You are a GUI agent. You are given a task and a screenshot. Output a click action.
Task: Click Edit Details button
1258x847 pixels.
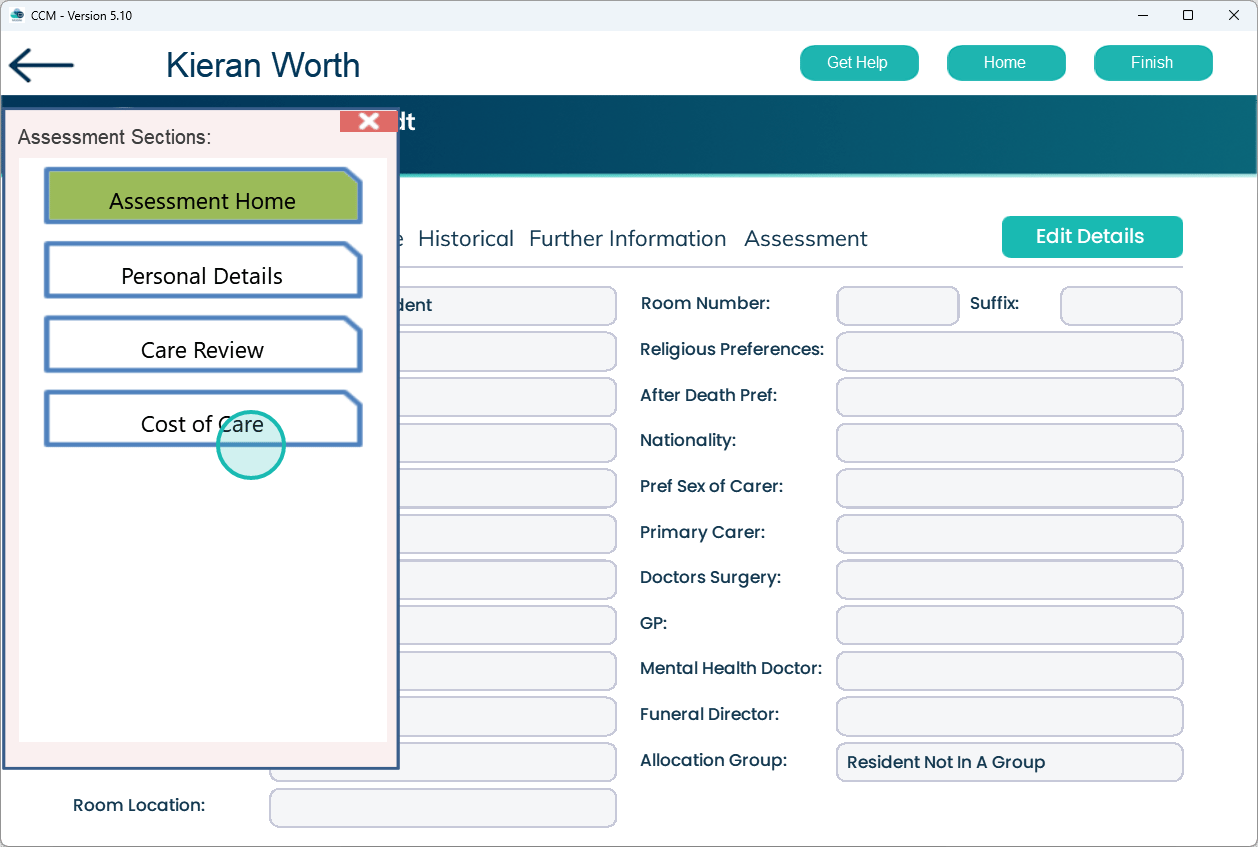(x=1092, y=237)
